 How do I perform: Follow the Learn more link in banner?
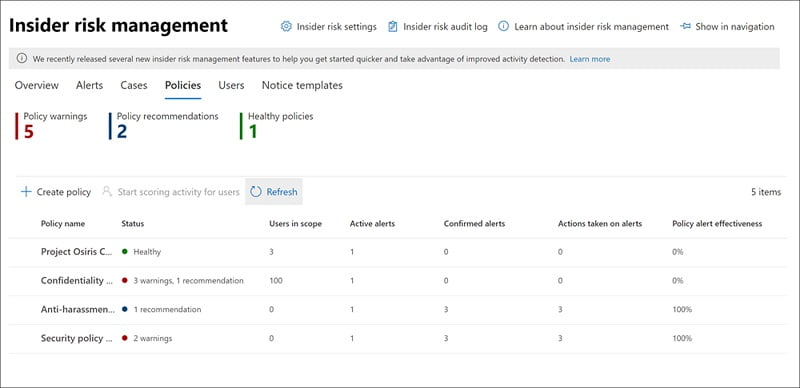point(590,59)
